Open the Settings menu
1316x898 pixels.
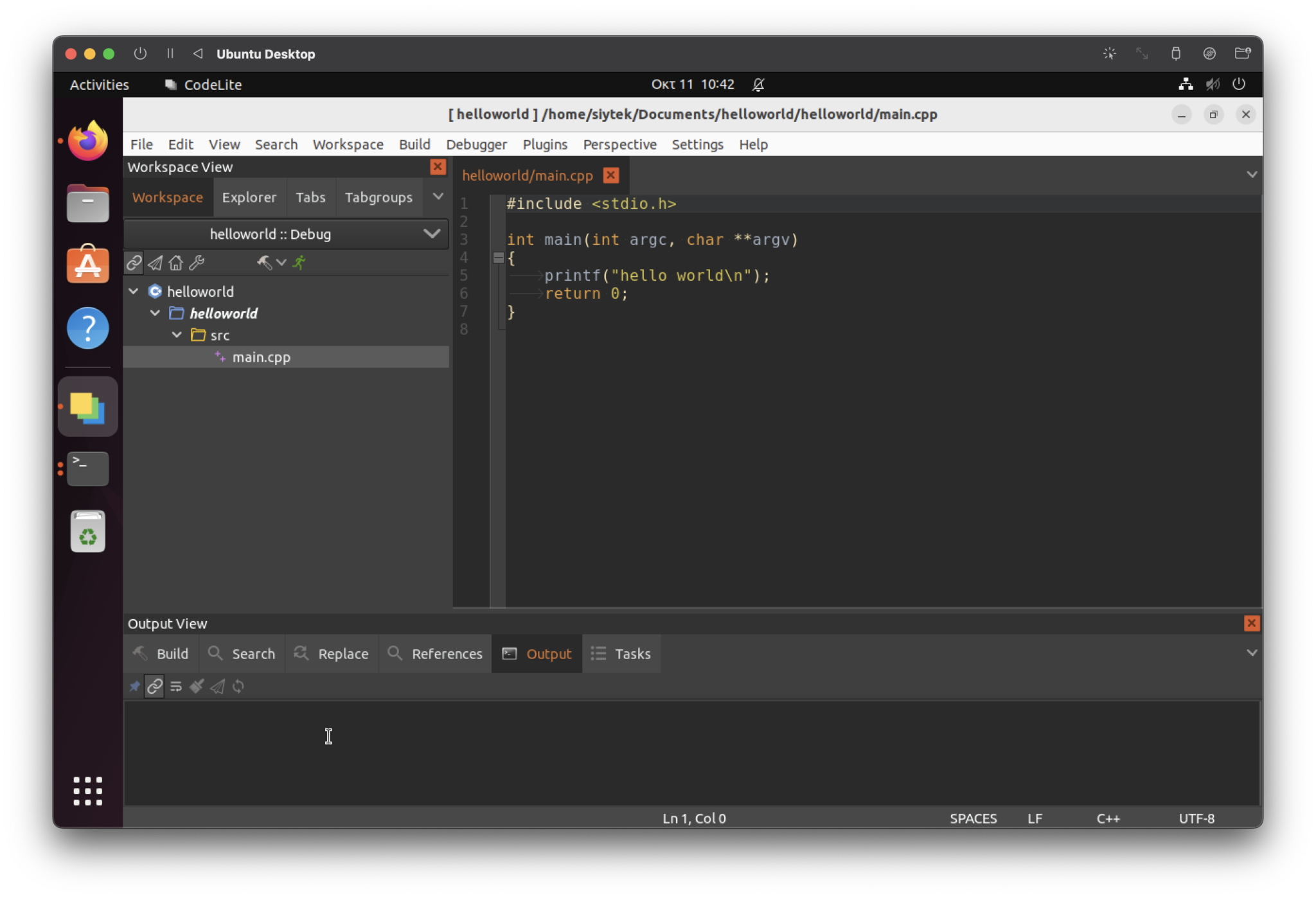(x=697, y=145)
